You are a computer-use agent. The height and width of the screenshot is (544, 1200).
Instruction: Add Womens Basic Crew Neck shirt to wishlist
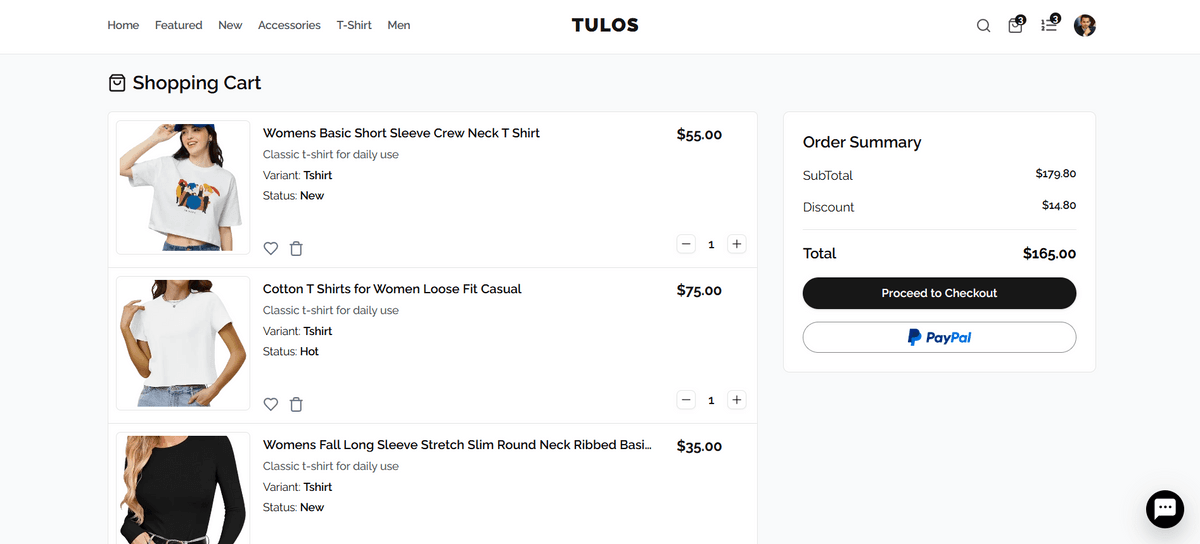(271, 248)
